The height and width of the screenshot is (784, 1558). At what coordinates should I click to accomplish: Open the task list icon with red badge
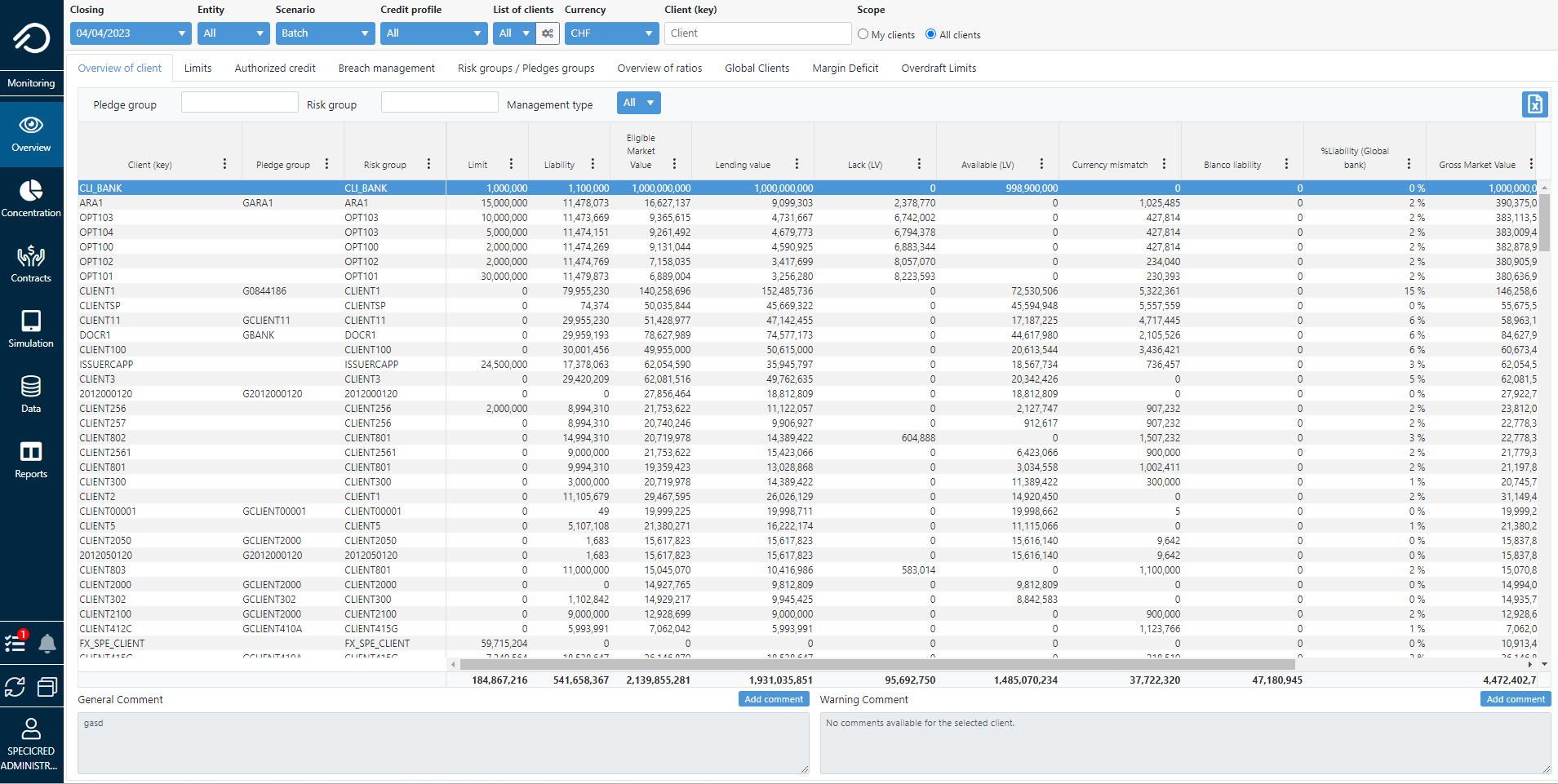coord(16,642)
